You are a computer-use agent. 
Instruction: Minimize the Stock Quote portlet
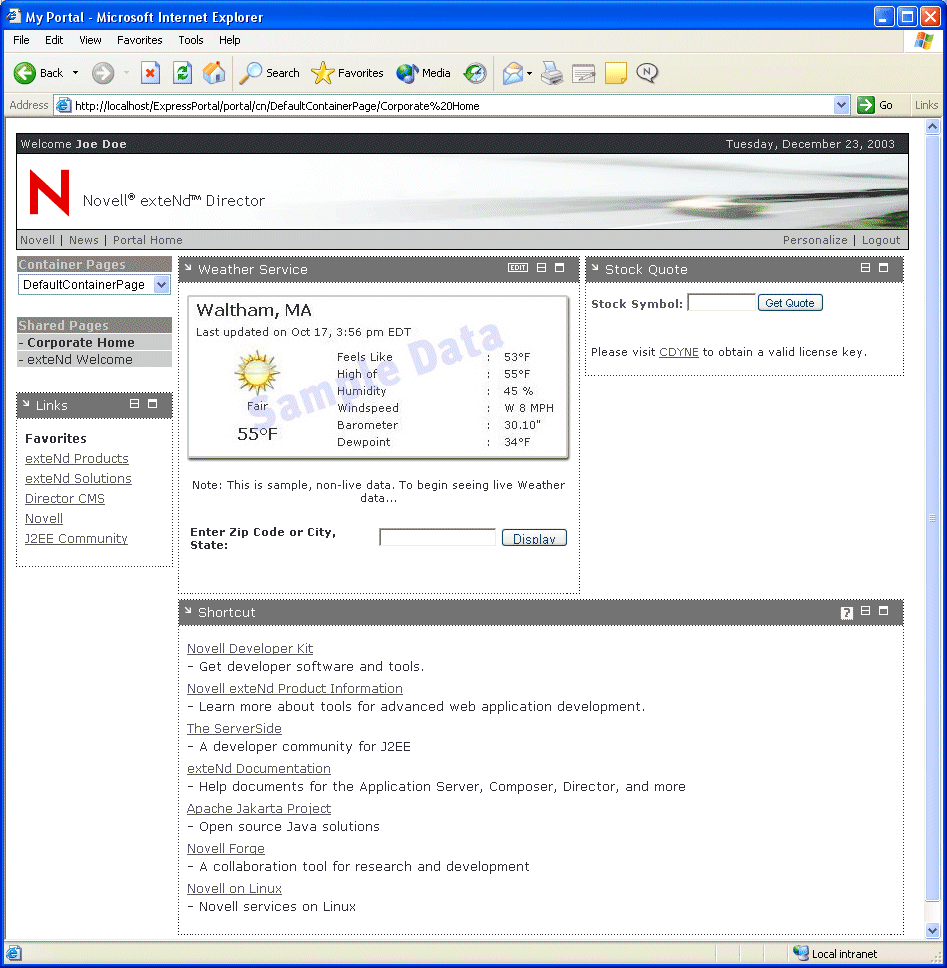[x=866, y=267]
